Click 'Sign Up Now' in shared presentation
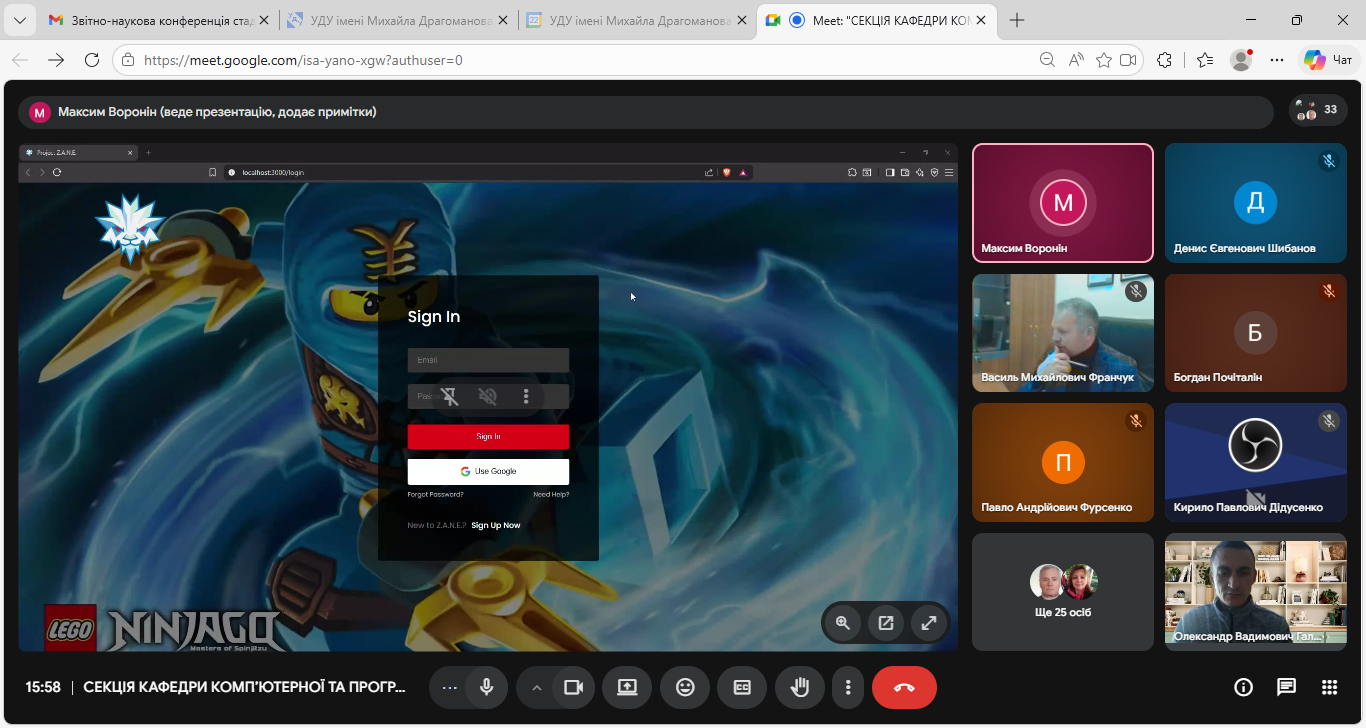 tap(496, 525)
